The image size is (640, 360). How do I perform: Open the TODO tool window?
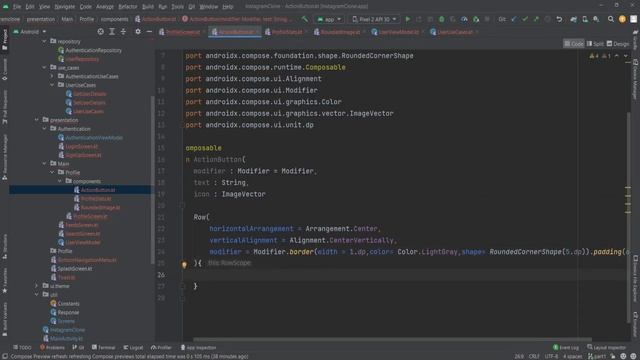point(22,347)
